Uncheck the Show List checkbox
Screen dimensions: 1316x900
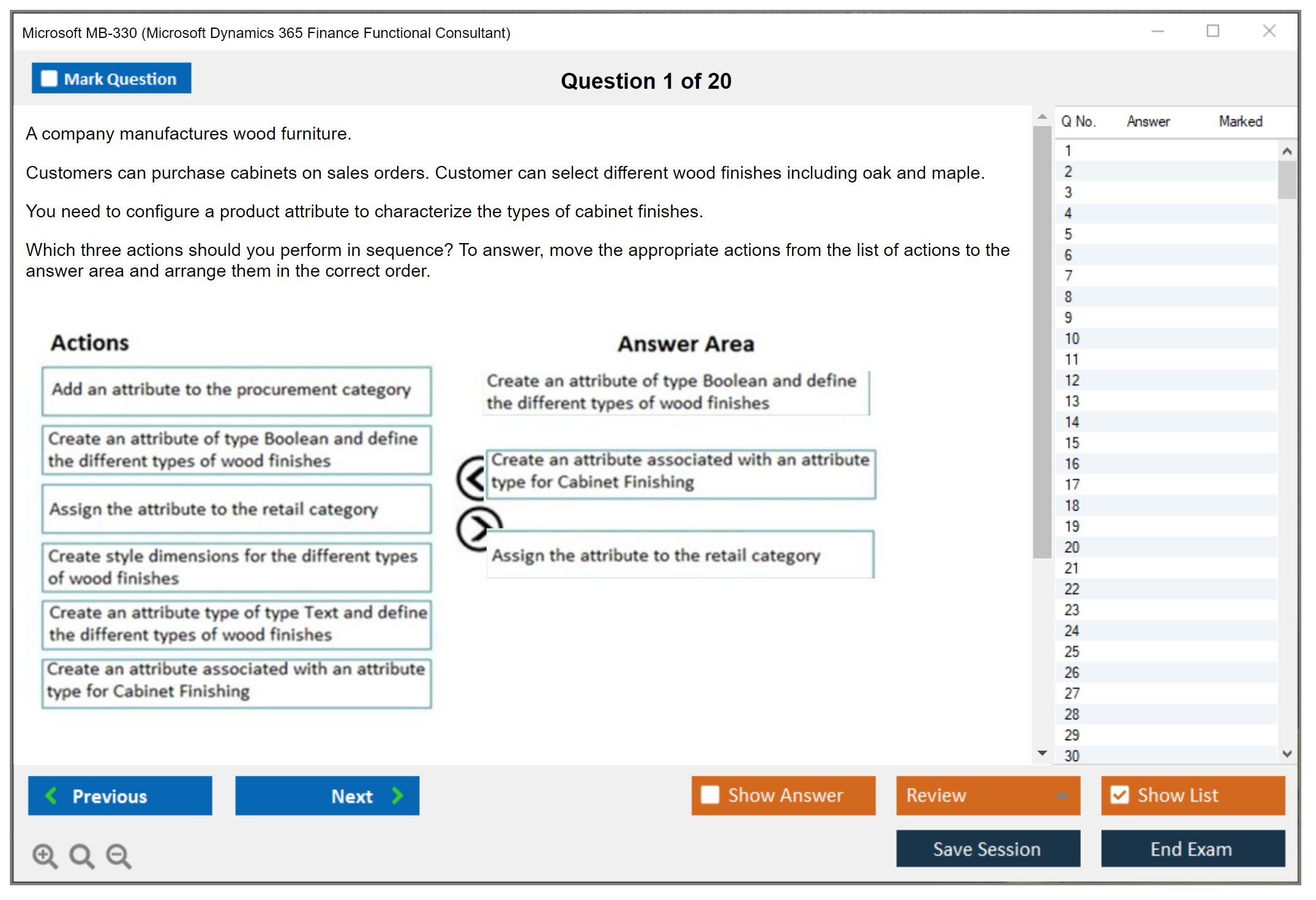click(1120, 795)
